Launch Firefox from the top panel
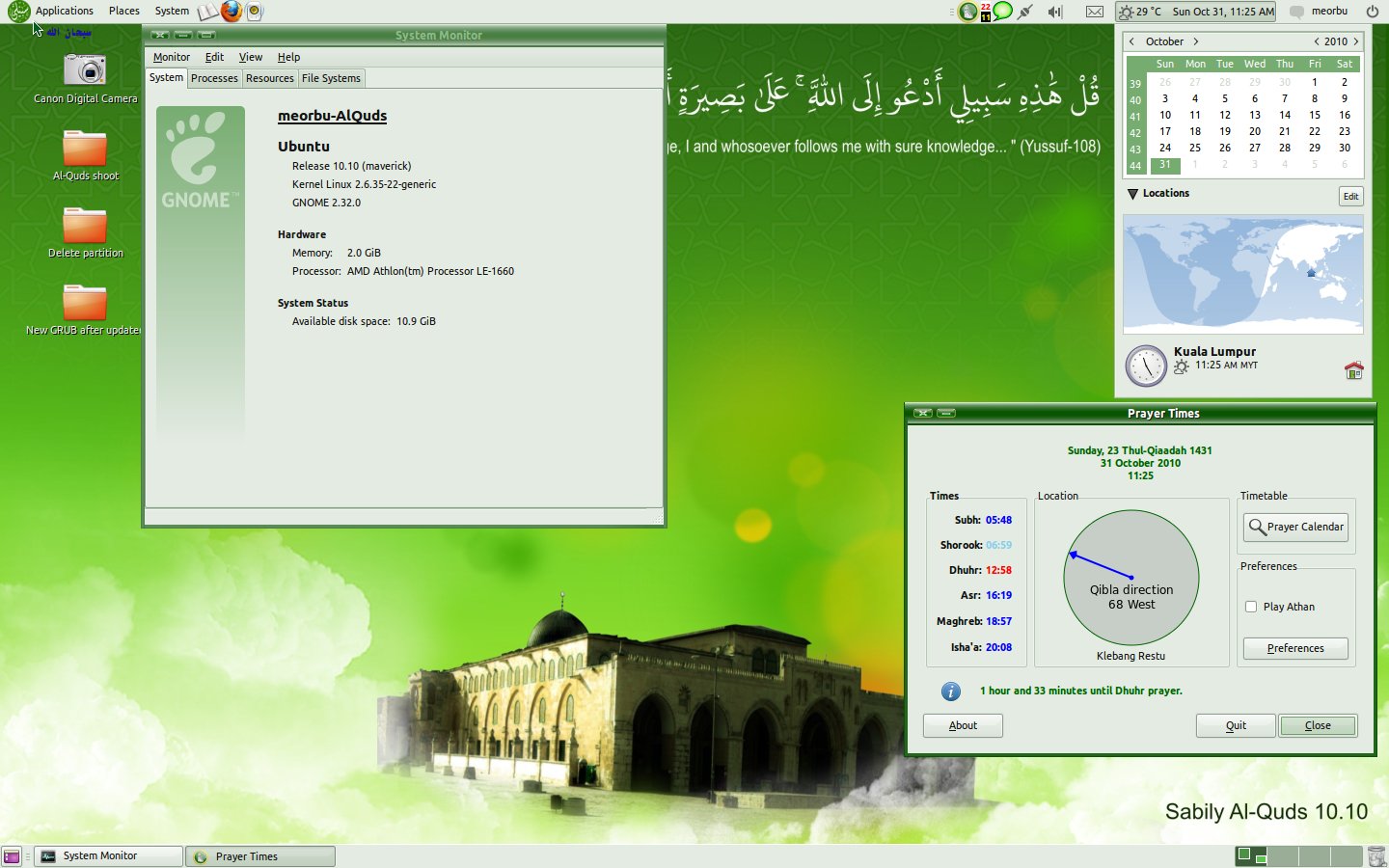This screenshot has height=868, width=1389. tap(230, 12)
